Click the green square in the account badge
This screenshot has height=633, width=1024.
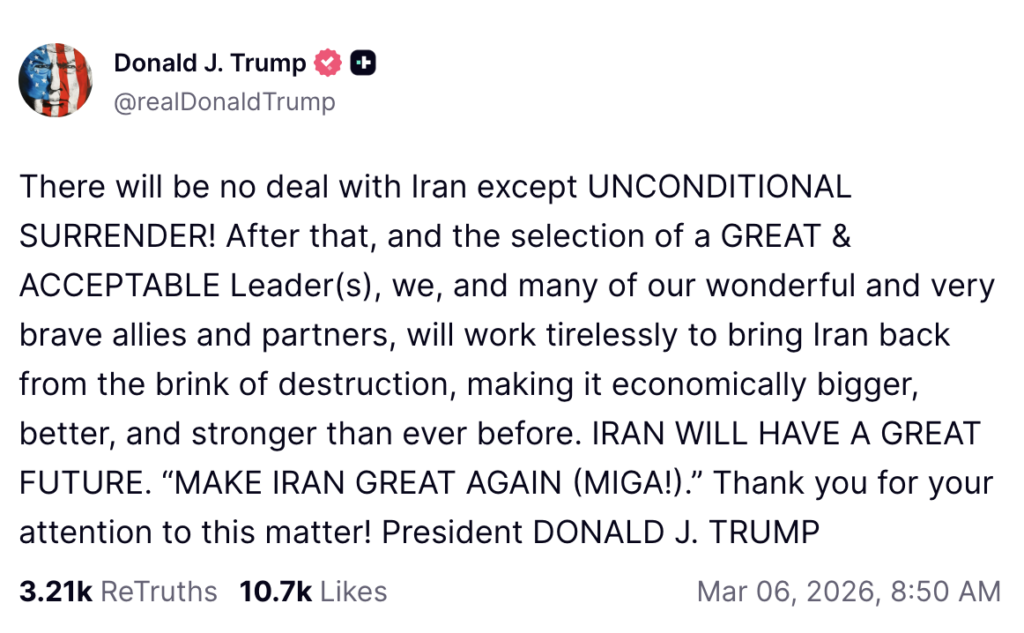coord(358,62)
